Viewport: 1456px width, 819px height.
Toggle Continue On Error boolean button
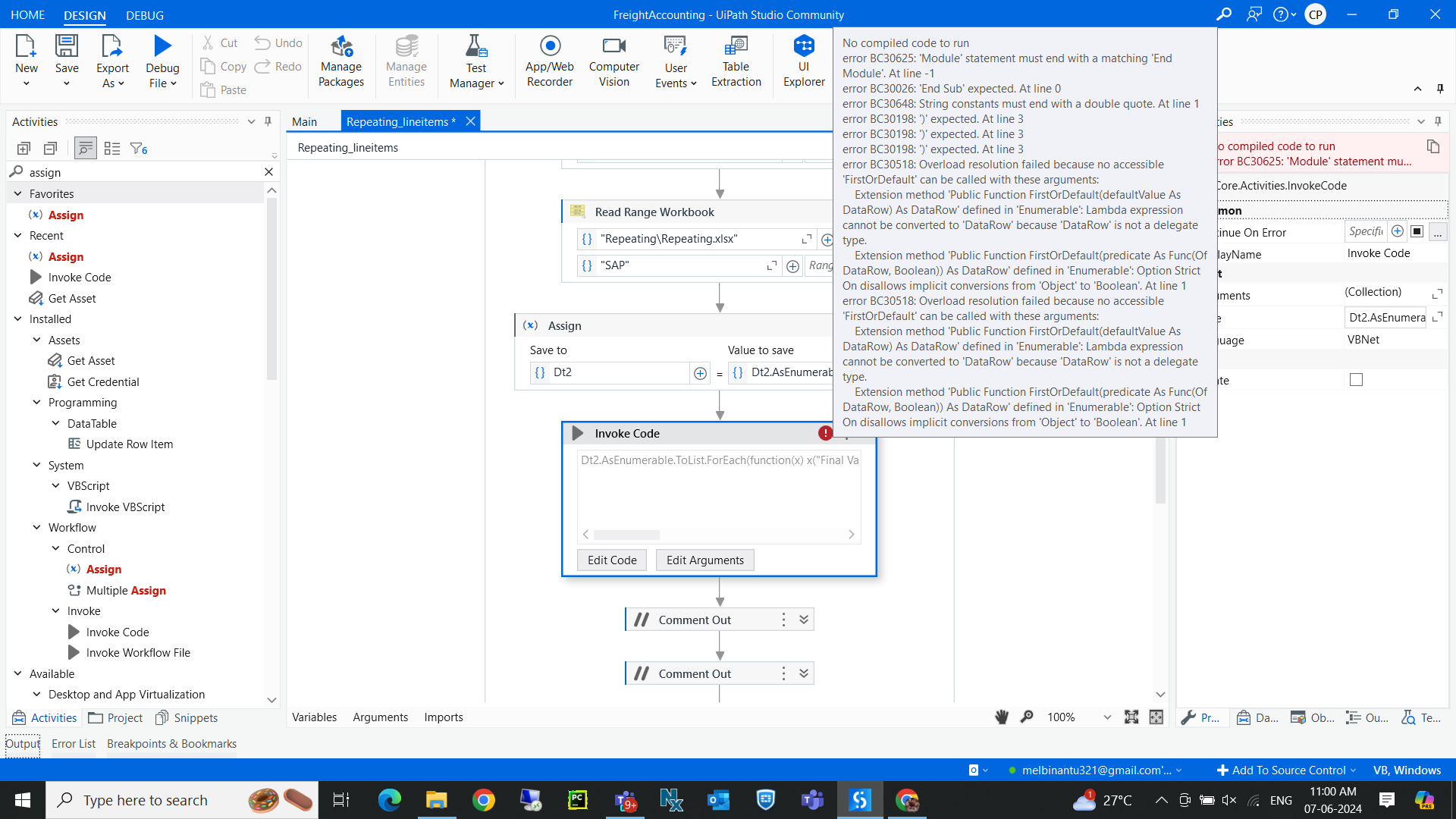coord(1417,232)
